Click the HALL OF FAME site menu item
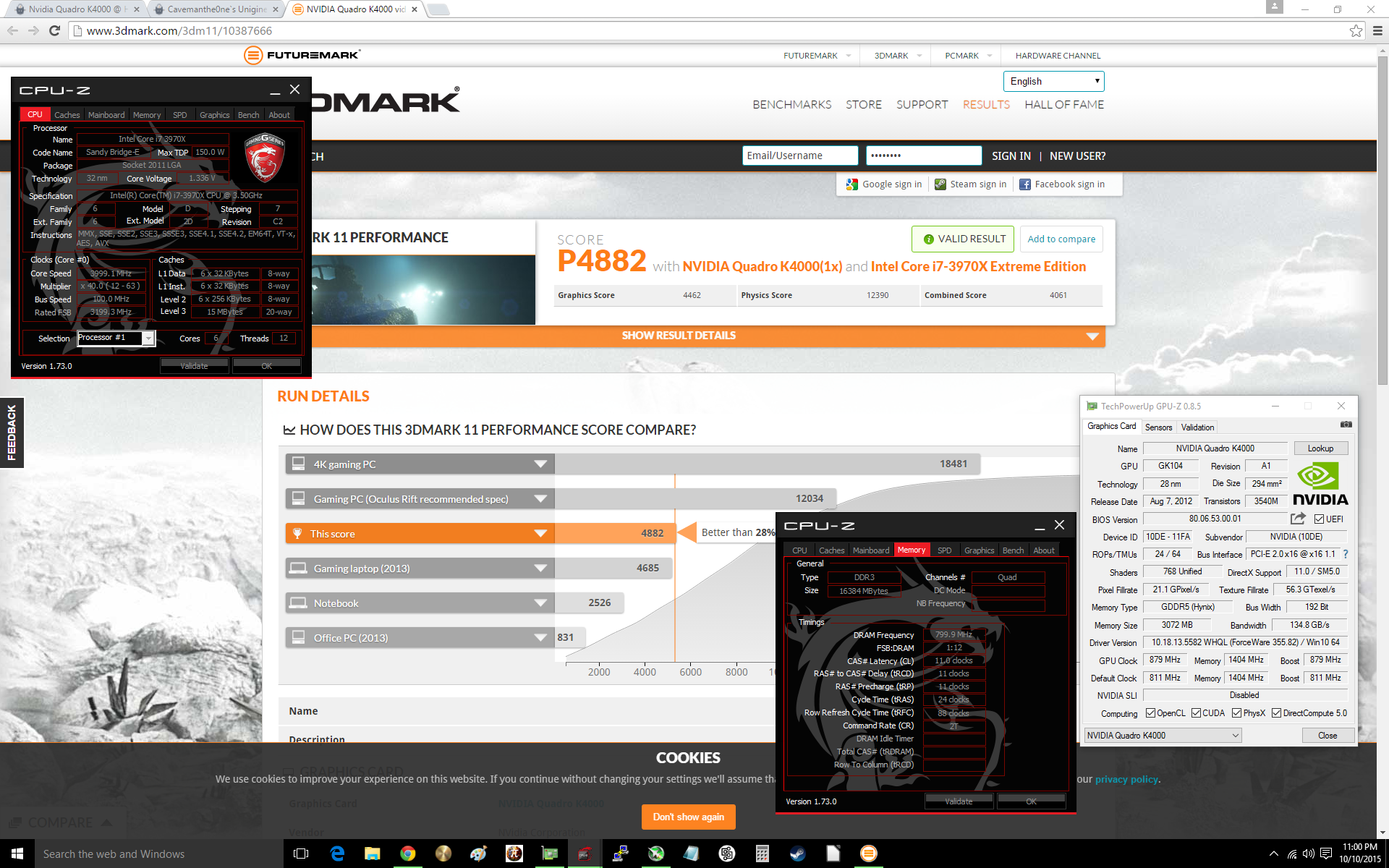 1064,105
